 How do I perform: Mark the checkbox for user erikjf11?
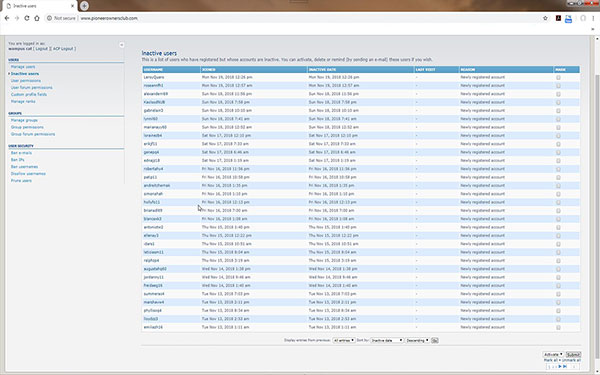click(558, 144)
